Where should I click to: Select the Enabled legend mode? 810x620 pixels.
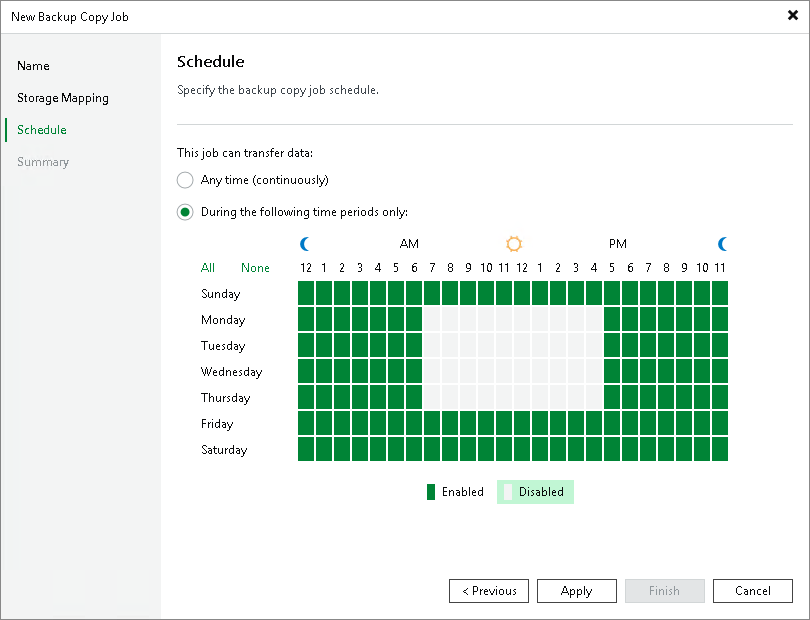[x=455, y=492]
